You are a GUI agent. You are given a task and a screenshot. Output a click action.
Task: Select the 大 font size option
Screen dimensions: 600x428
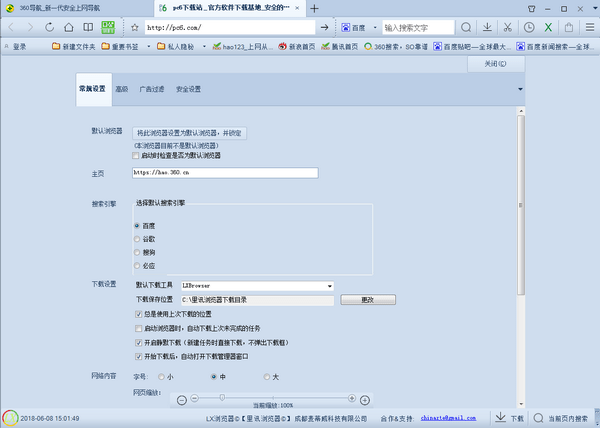[x=266, y=376]
